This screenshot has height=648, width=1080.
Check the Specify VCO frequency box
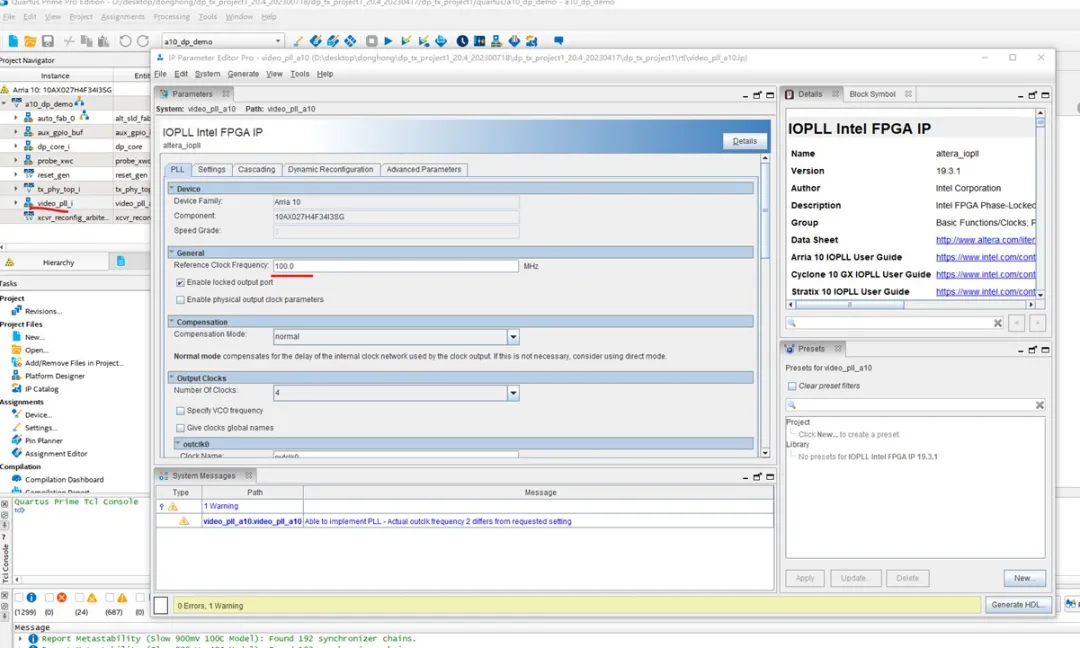pos(180,411)
